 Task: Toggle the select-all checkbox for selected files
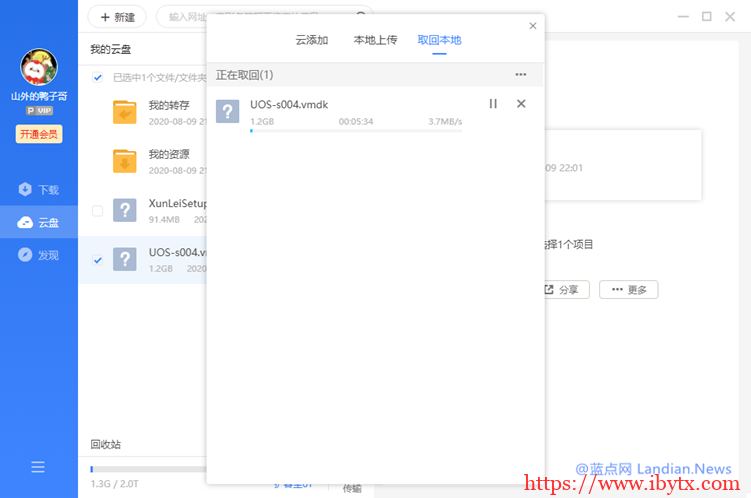pos(97,78)
